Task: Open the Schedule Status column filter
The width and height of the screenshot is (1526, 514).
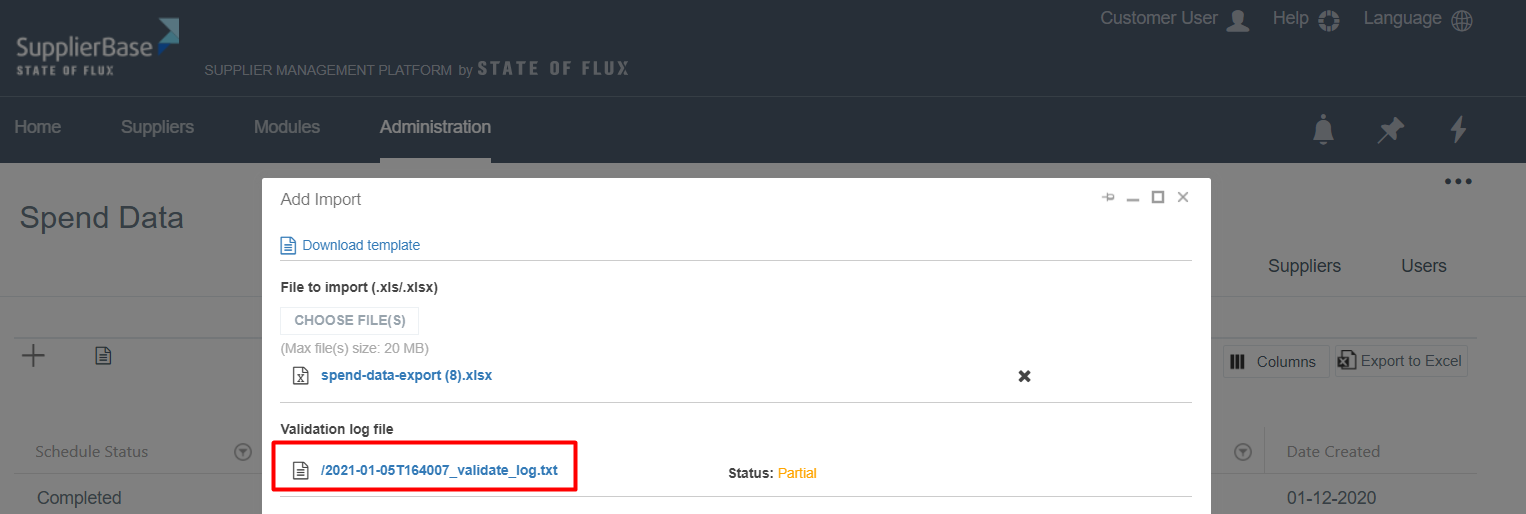Action: [242, 452]
